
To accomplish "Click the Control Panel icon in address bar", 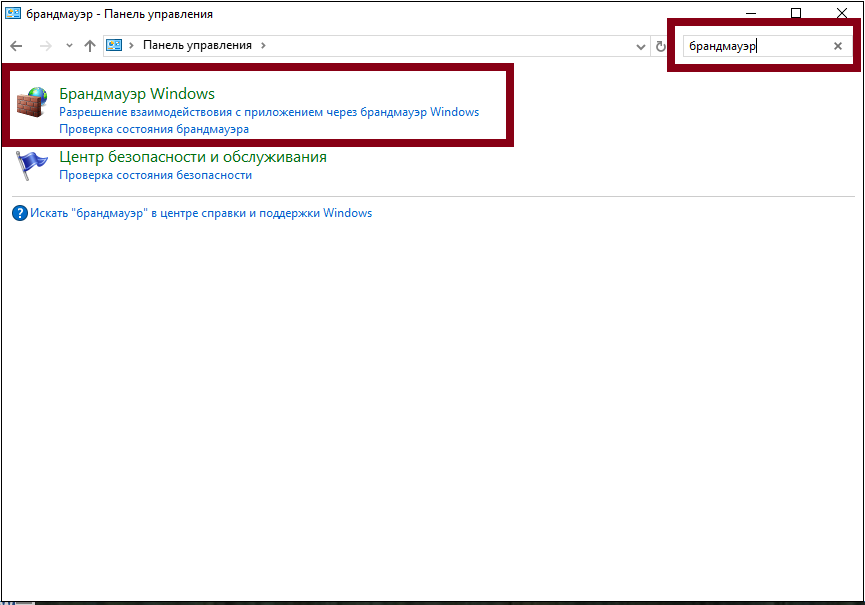I will click(114, 46).
